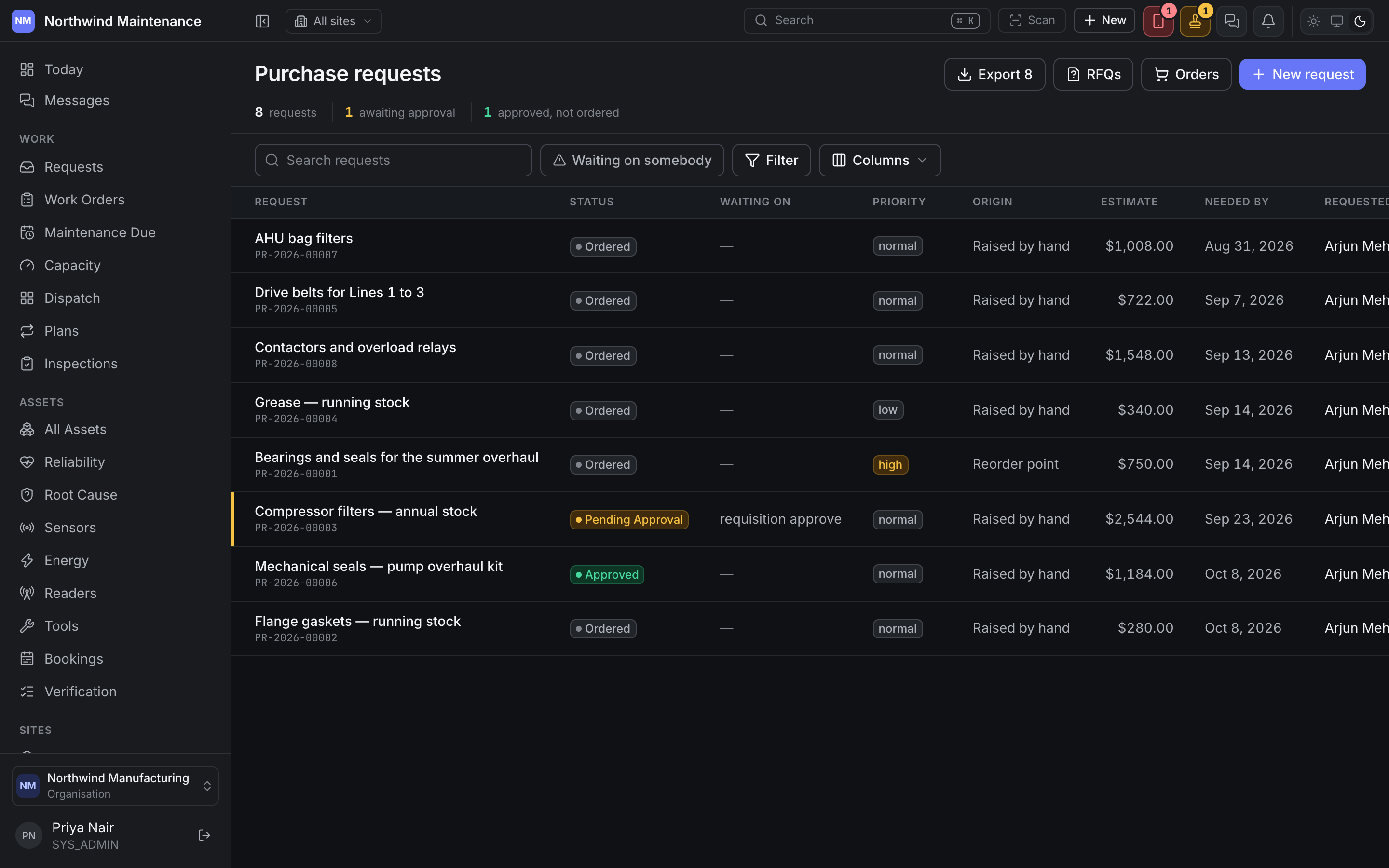Click the low priority badge

888,410
